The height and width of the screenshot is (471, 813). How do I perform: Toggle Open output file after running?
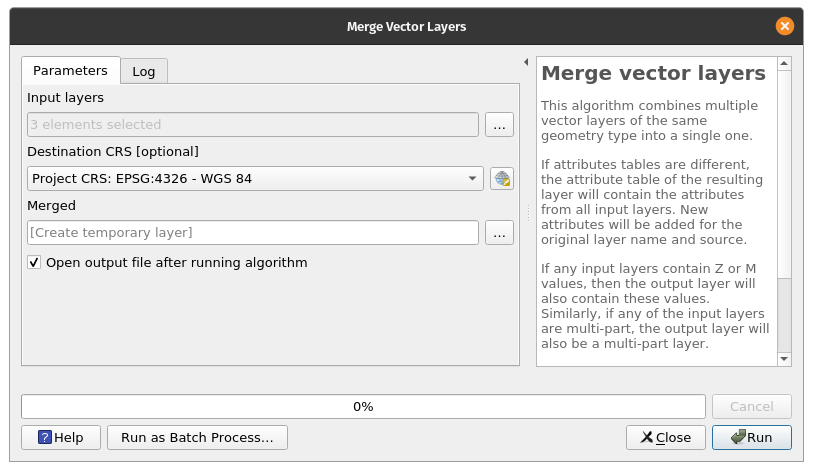pyautogui.click(x=35, y=263)
